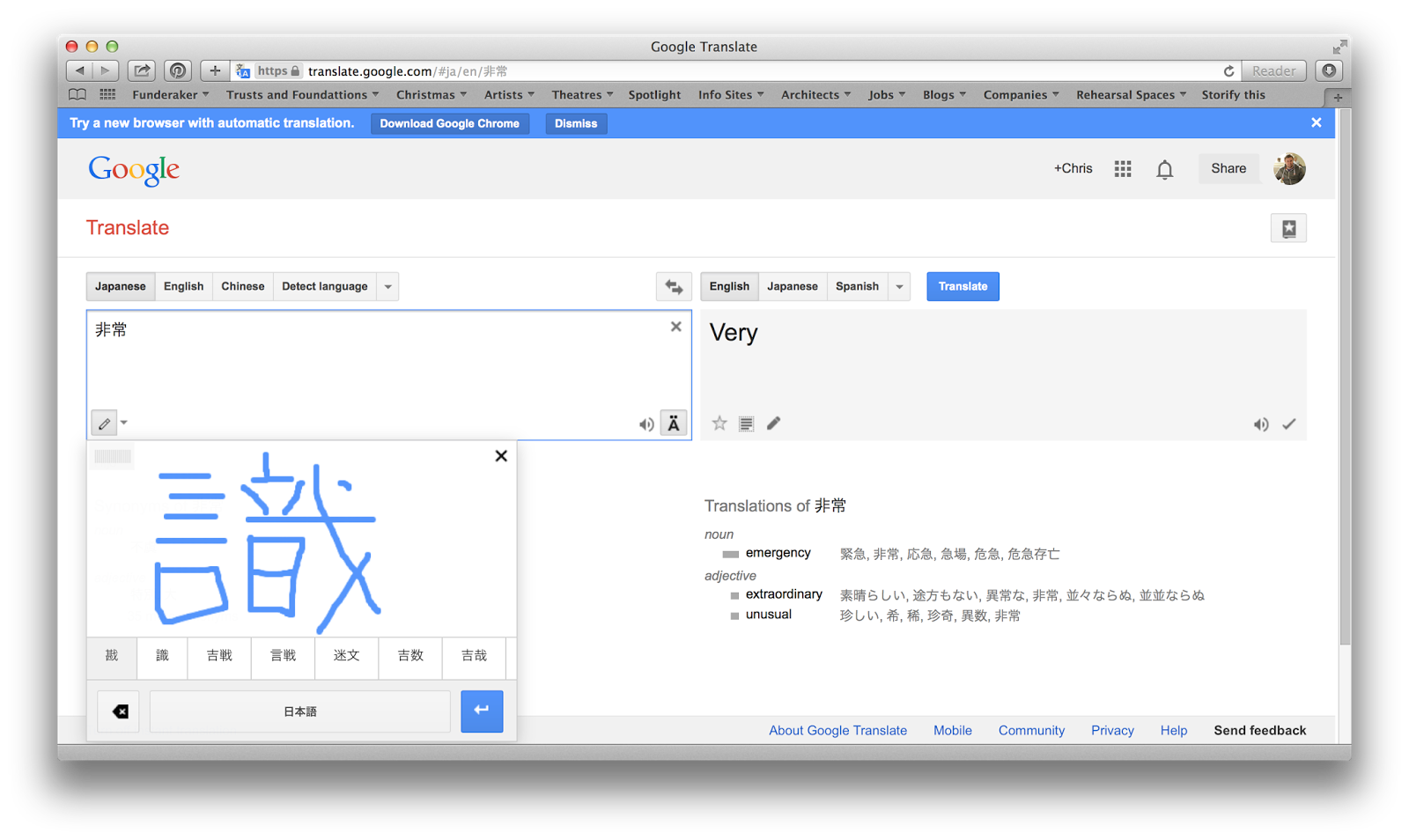Expand the target language dropdown arrow

[x=899, y=286]
